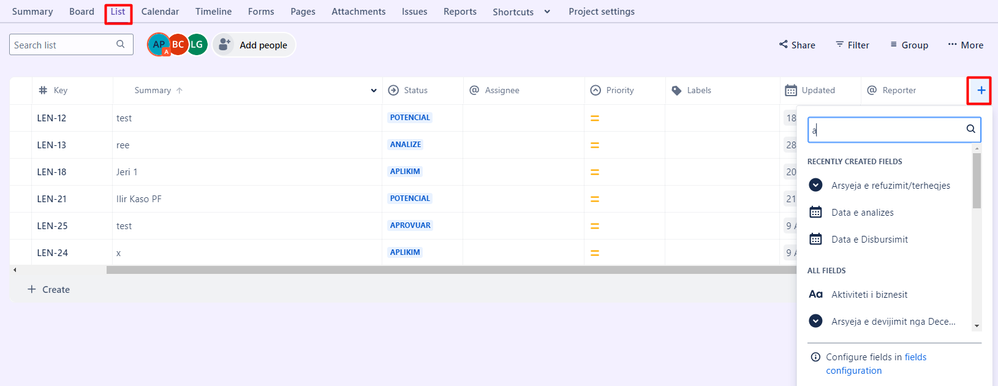Open issue LEN-24
Screen dimensions: 998x386
coord(52,253)
